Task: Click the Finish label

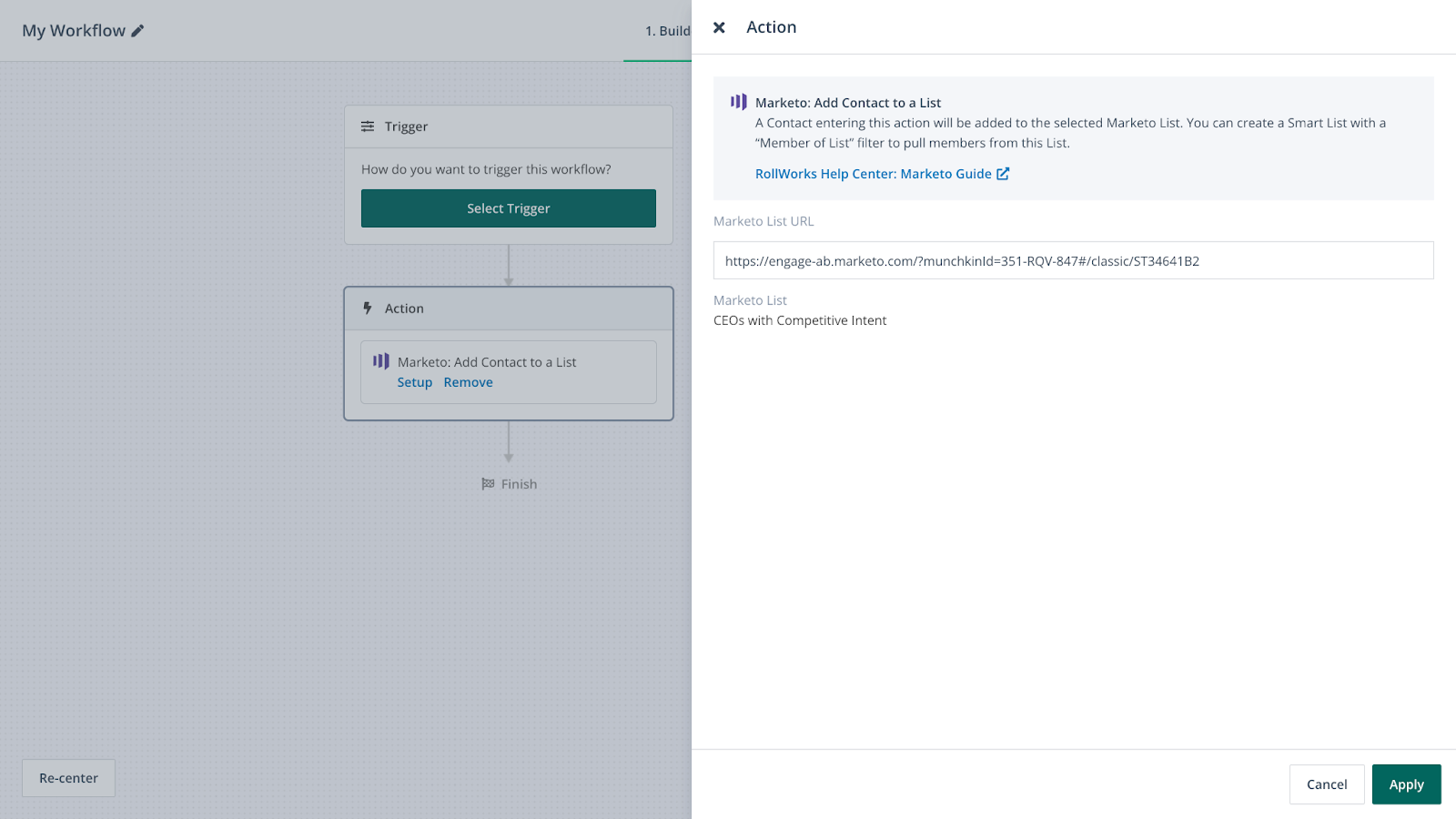Action: coord(520,484)
